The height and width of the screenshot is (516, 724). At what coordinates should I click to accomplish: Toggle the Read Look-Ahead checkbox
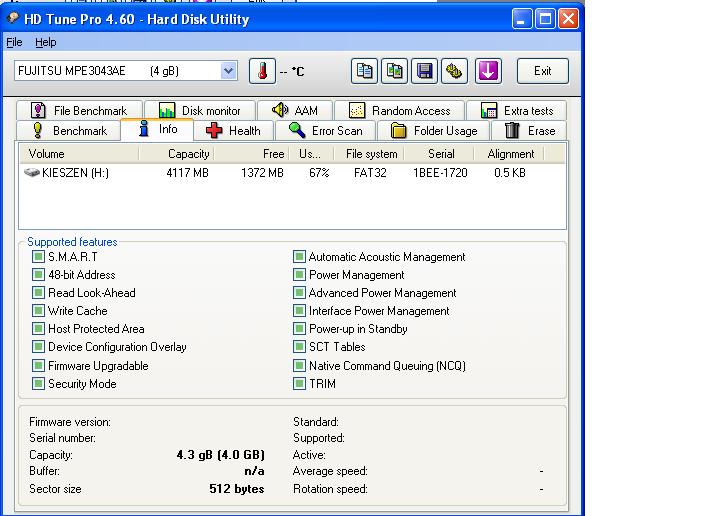[38, 293]
